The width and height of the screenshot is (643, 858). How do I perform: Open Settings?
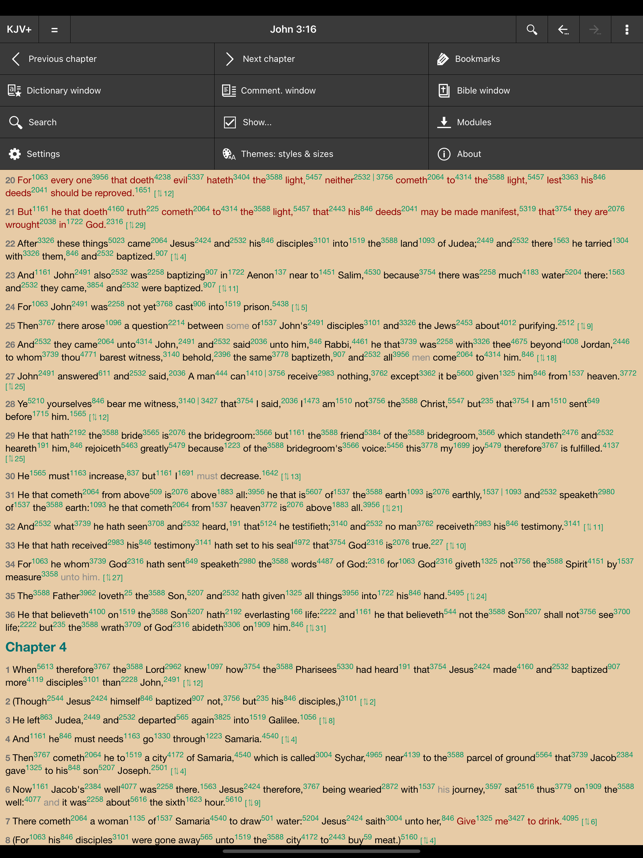point(107,154)
